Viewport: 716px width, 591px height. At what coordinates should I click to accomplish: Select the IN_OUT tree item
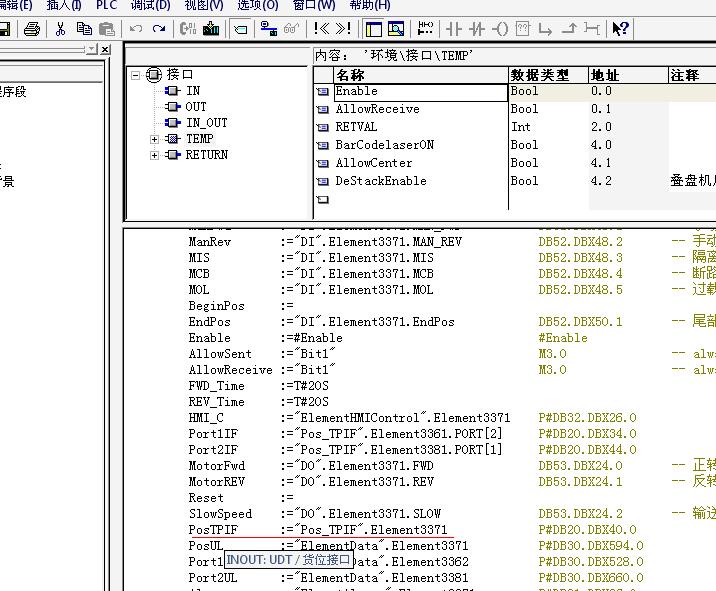click(x=206, y=123)
